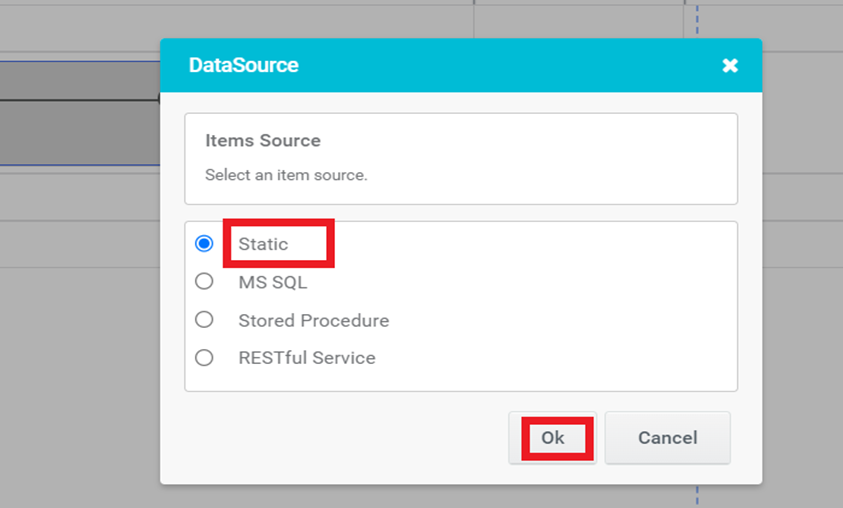Dismiss the dialog using Cancel button

tap(668, 438)
